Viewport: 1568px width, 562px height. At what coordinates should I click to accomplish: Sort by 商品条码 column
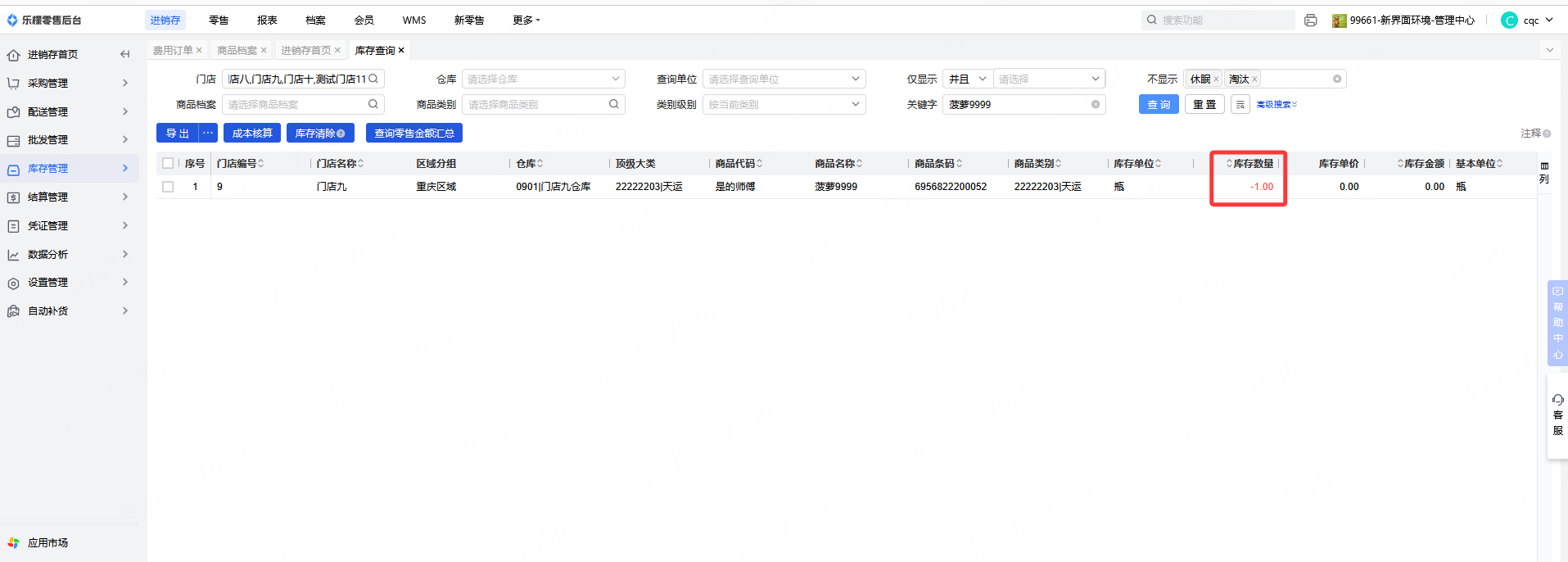click(x=959, y=164)
